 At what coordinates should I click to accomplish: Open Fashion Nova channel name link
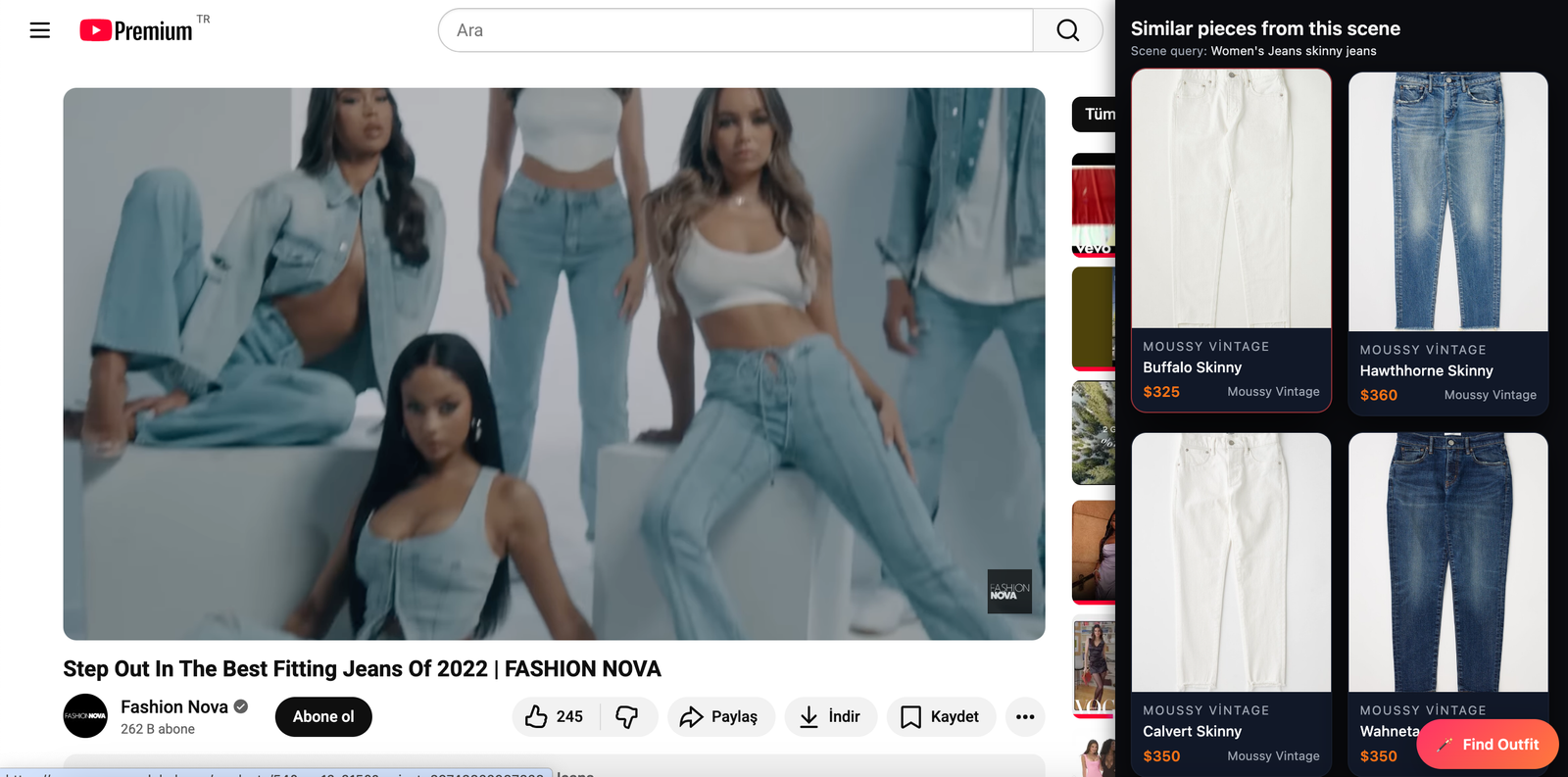tap(174, 706)
